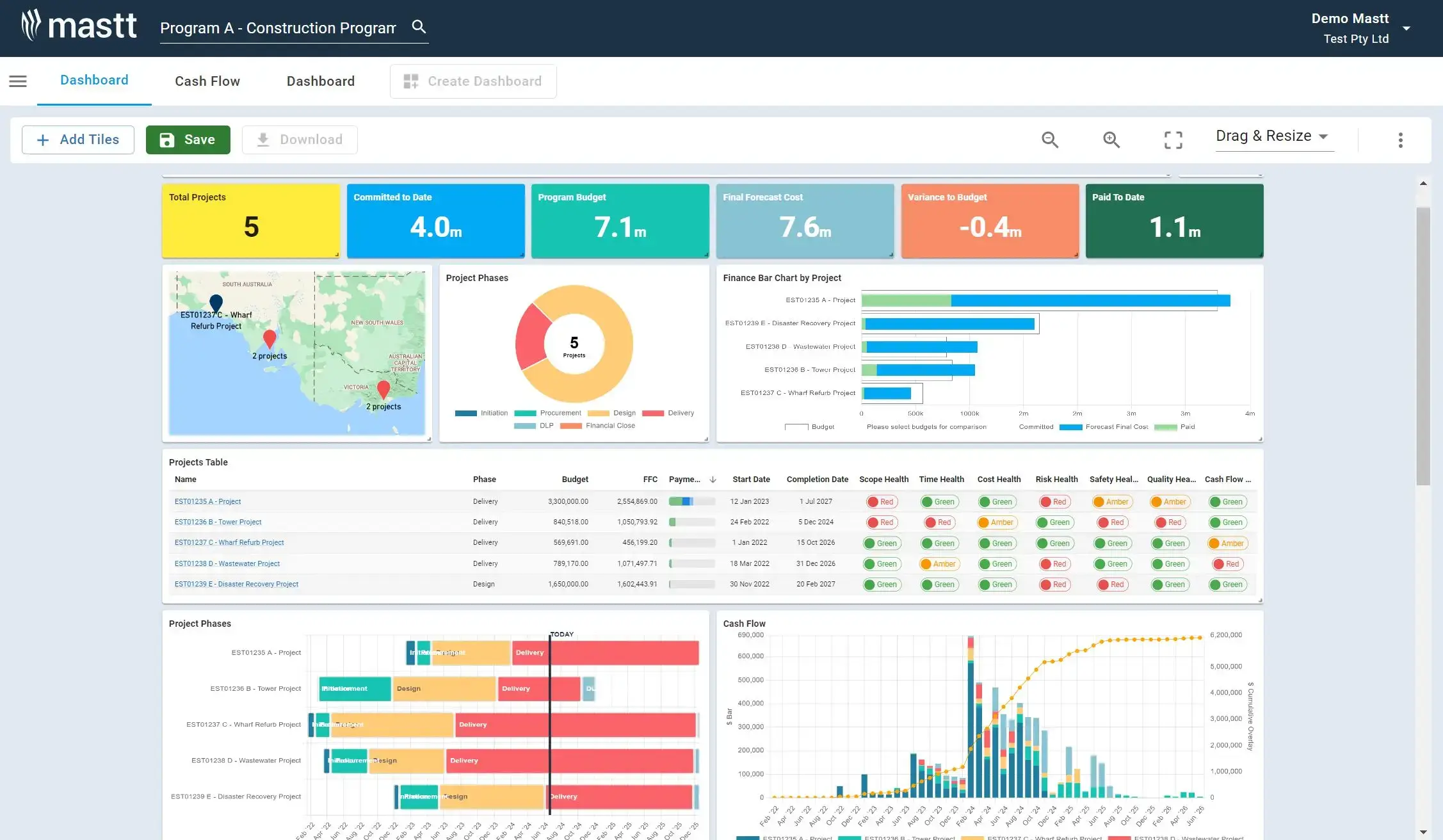Viewport: 1443px width, 840px height.
Task: Click the green Save button
Action: [x=188, y=140]
